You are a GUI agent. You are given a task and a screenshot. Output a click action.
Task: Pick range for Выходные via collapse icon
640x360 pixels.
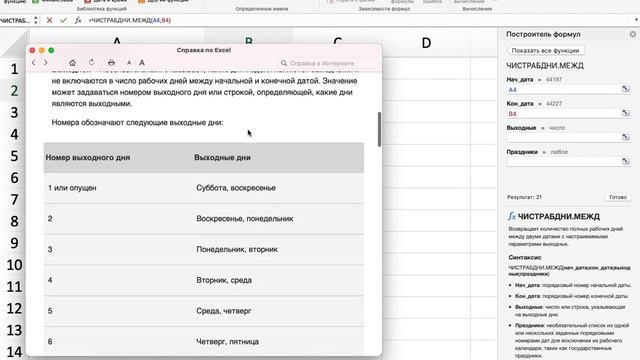click(626, 137)
